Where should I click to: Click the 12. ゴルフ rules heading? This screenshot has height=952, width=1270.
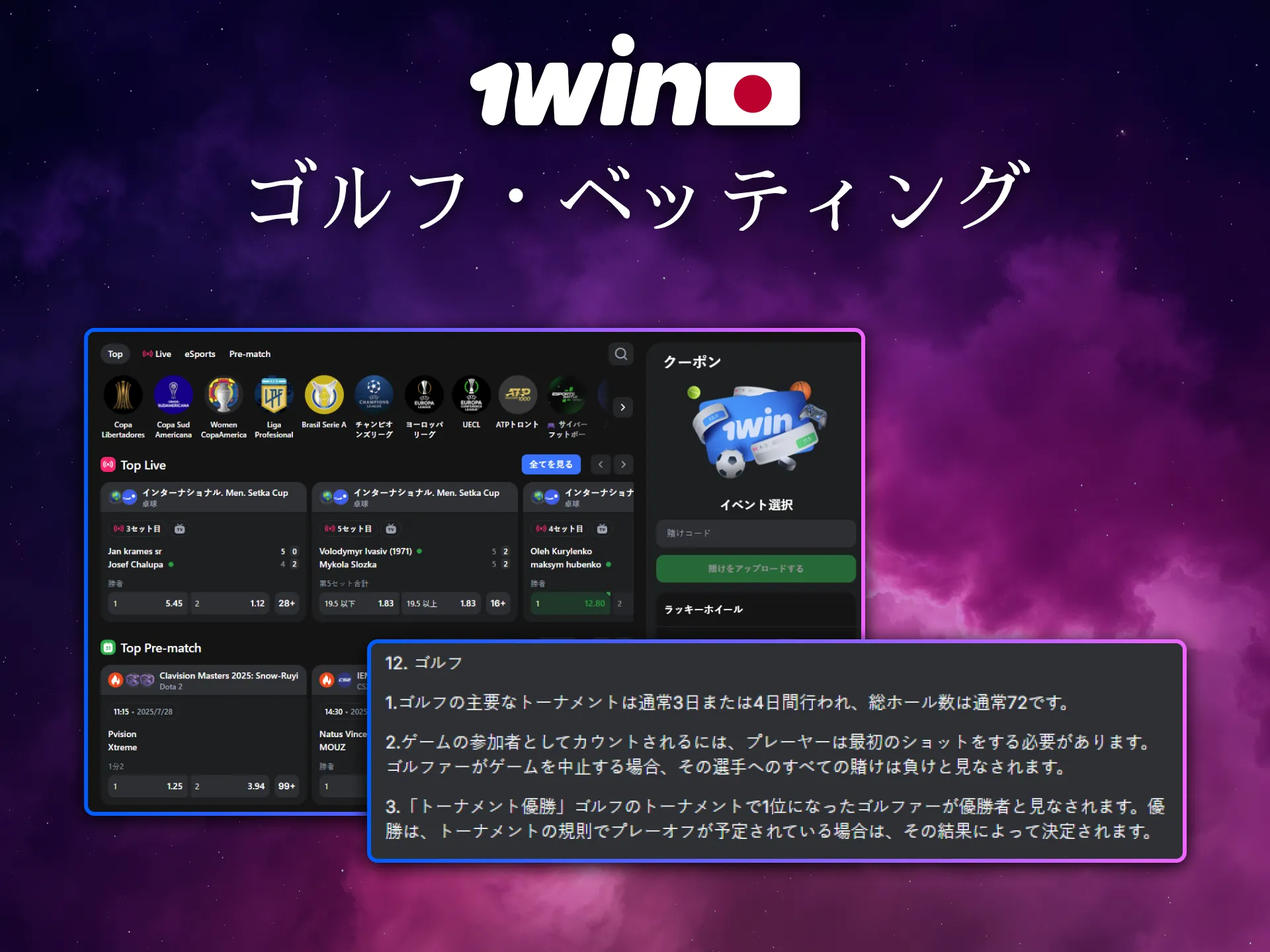click(424, 663)
